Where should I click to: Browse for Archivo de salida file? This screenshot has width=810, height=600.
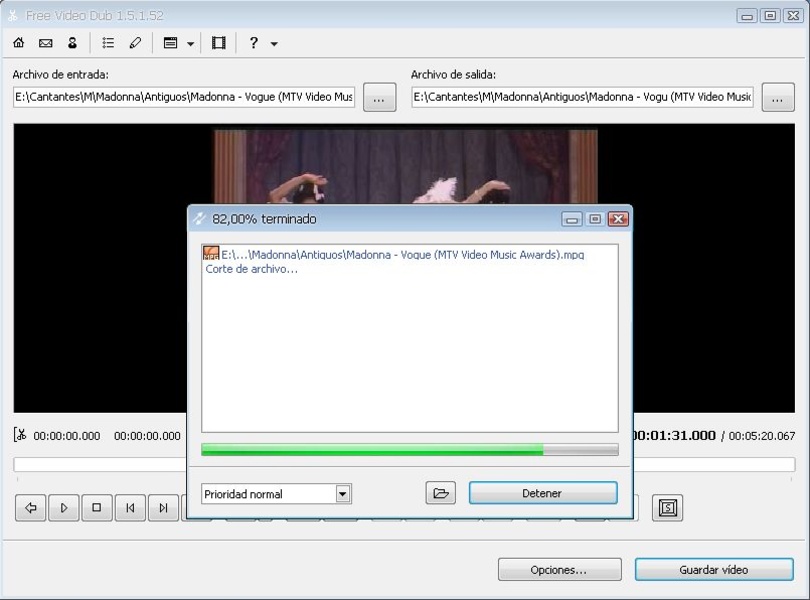778,97
